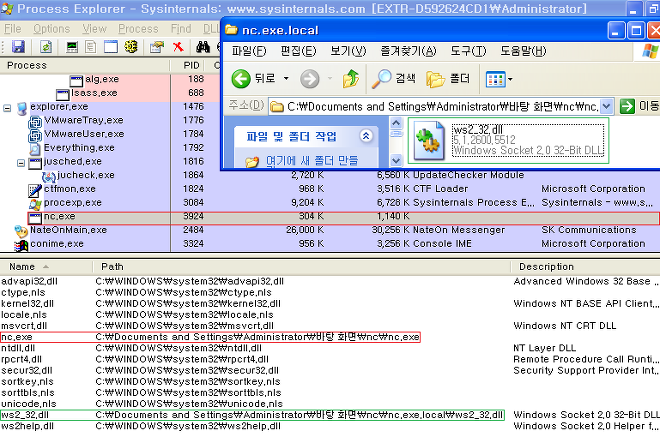Select ws2help.dll row in DLL list

[330, 426]
